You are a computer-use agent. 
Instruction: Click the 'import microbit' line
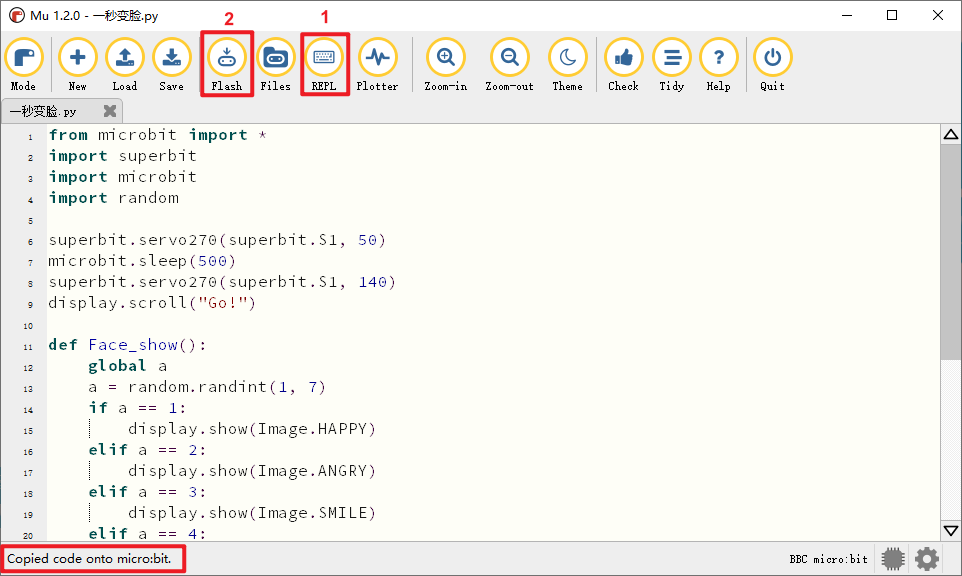123,177
